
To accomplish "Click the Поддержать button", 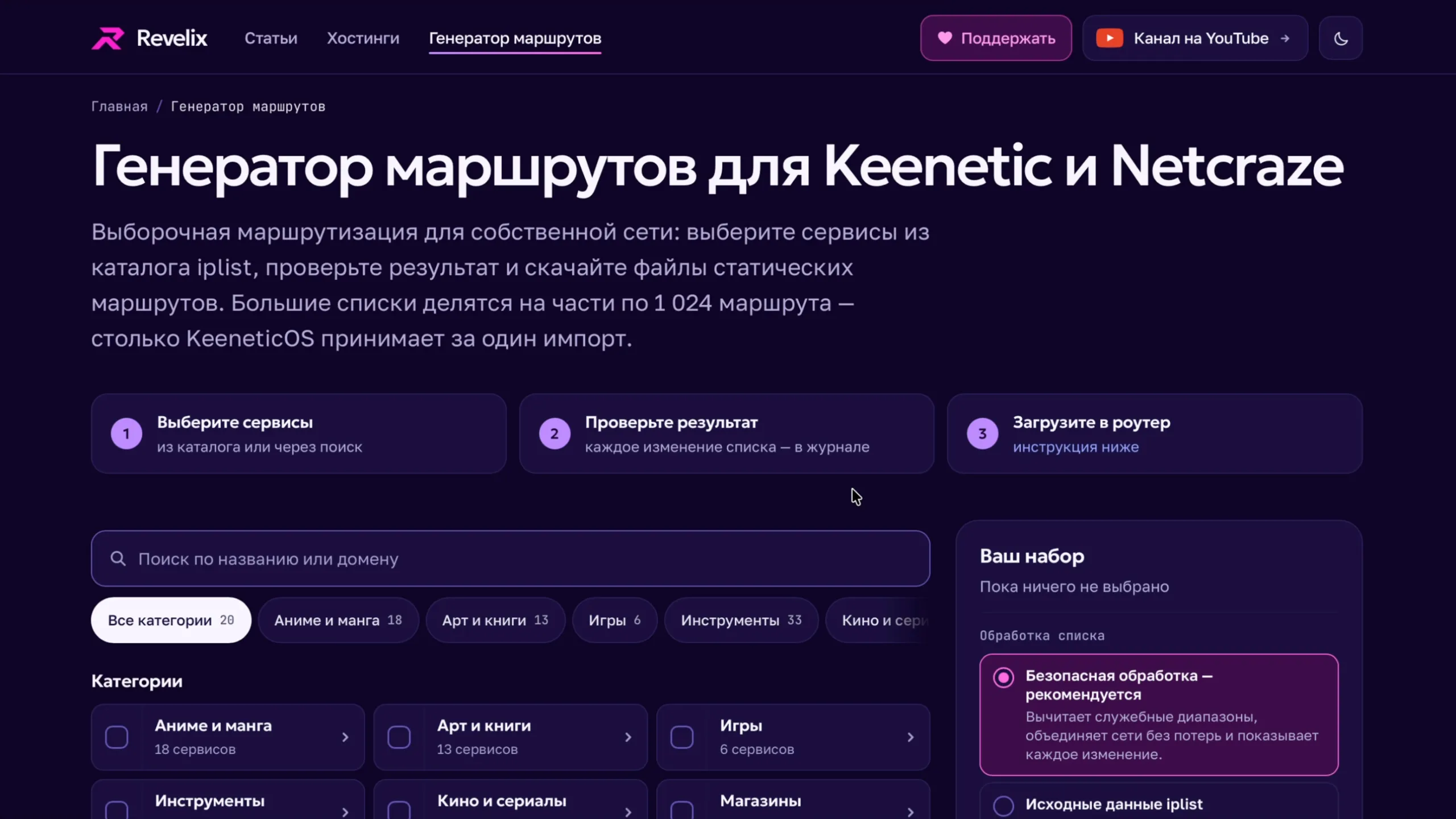I will pyautogui.click(x=996, y=38).
